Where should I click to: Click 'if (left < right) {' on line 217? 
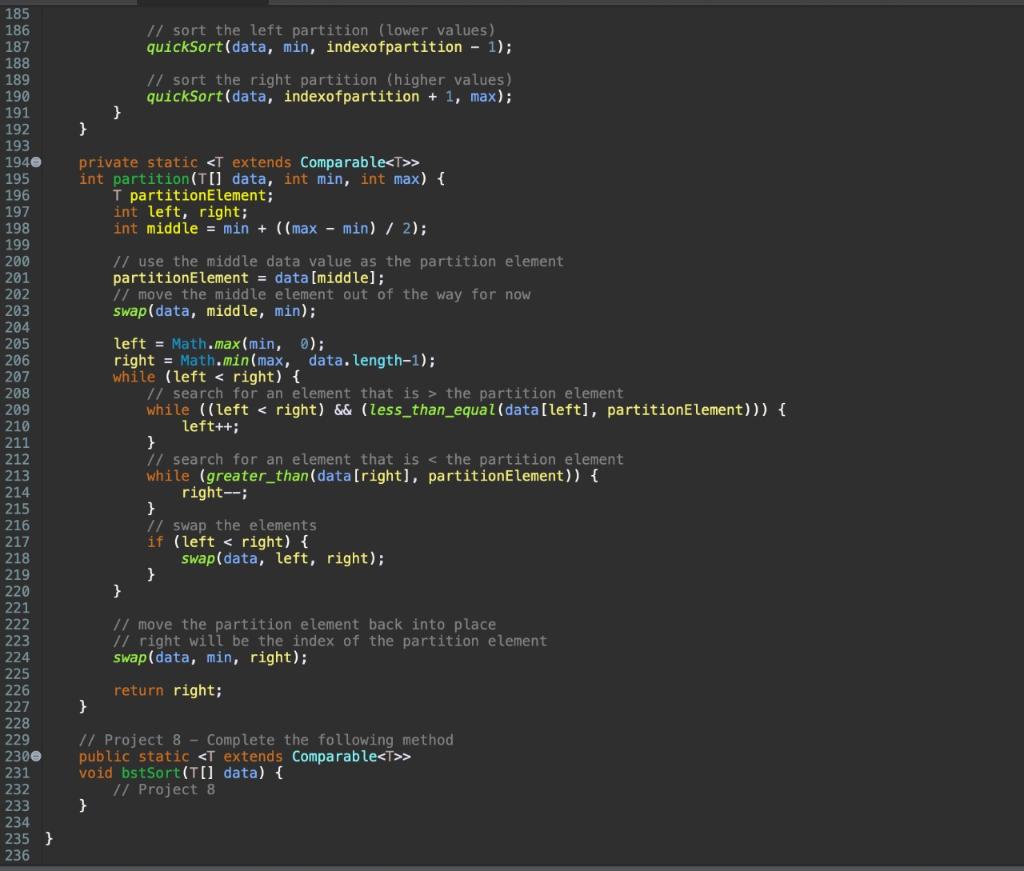pyautogui.click(x=227, y=542)
